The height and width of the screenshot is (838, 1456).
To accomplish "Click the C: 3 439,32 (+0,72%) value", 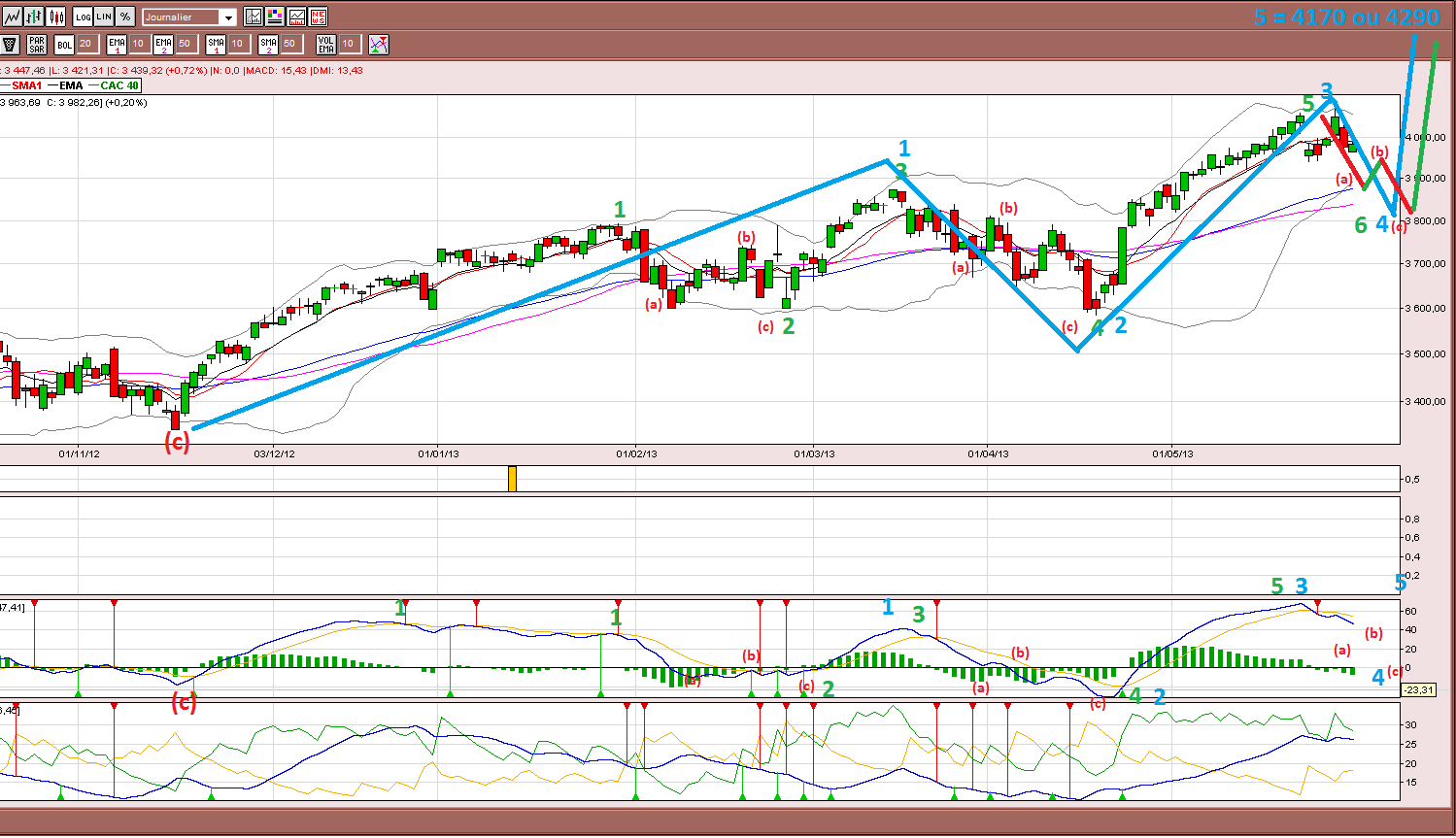I will point(157,71).
